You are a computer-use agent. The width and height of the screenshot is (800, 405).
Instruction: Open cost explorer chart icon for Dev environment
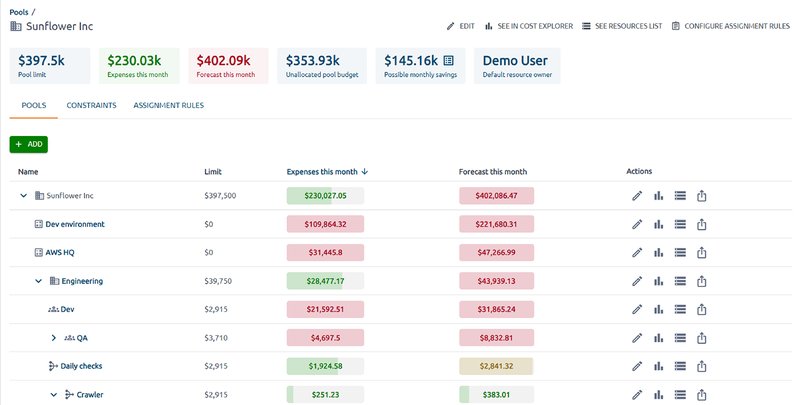click(x=658, y=224)
